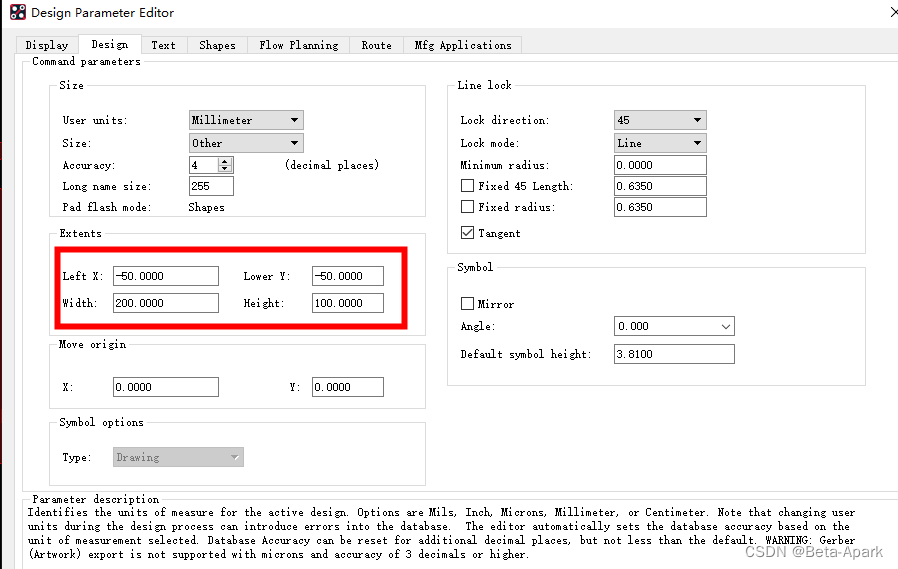Screen dimensions: 898x569
Task: Decrease the Accuracy decimal places spinner
Action: [x=225, y=169]
